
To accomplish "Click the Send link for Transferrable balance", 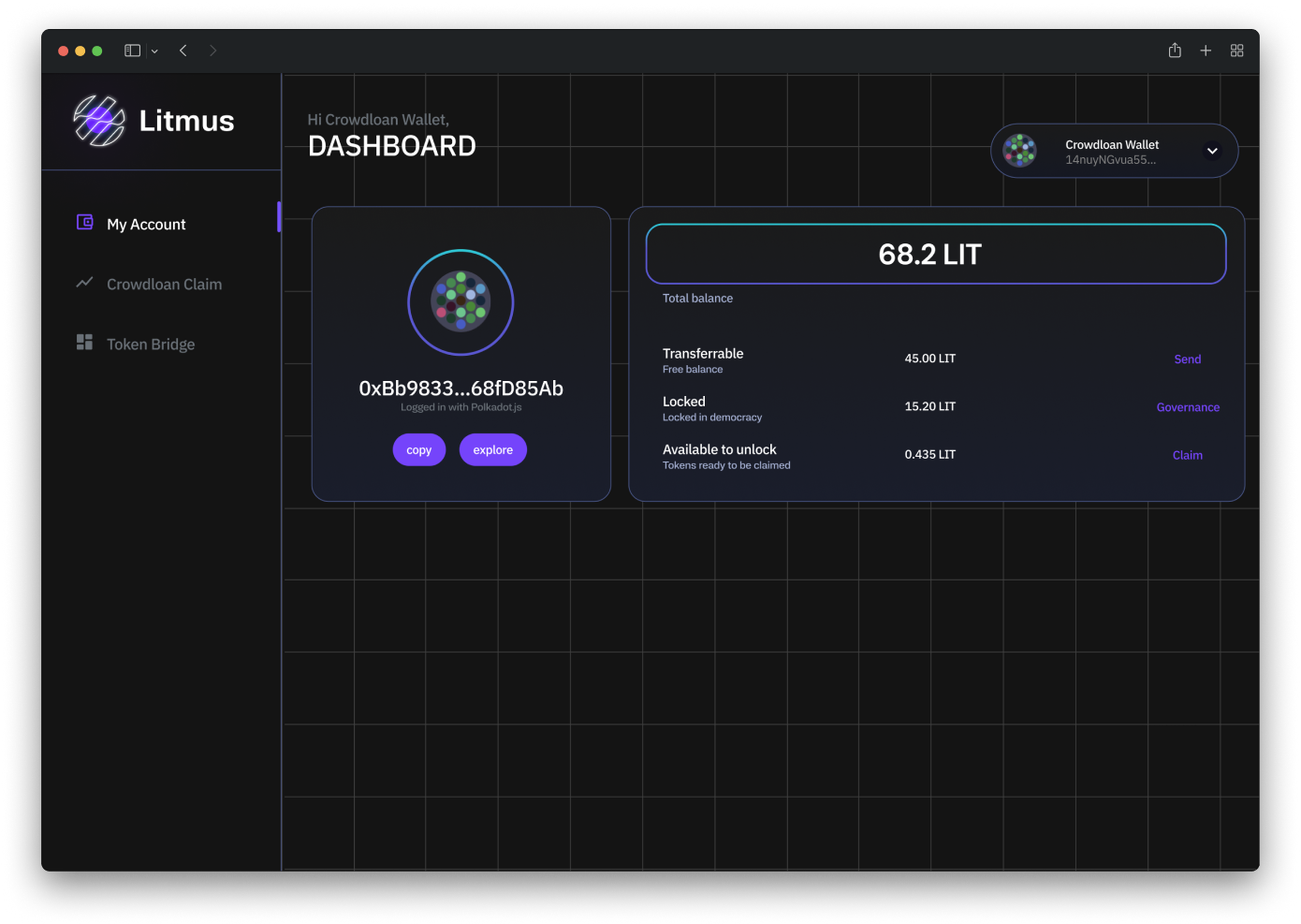I will [1187, 359].
